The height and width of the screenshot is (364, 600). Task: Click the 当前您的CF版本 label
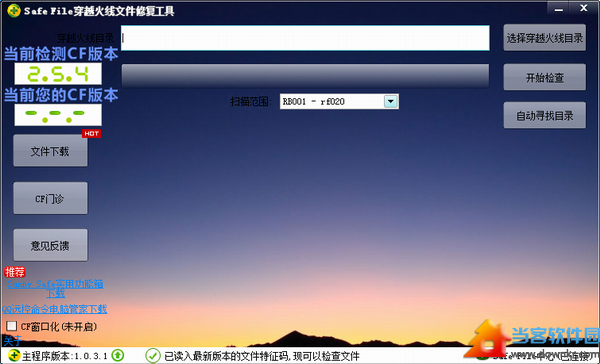pyautogui.click(x=61, y=95)
